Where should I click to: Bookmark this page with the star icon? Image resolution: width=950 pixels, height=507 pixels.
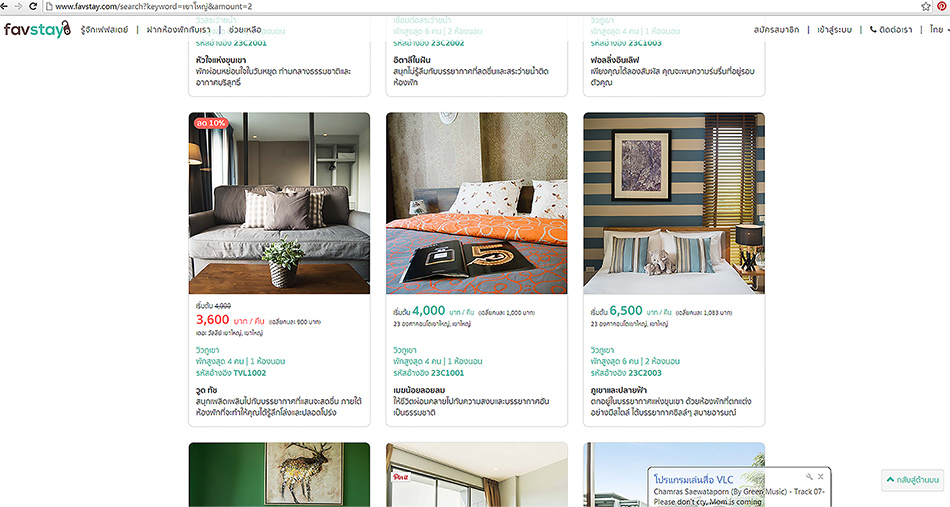(926, 6)
